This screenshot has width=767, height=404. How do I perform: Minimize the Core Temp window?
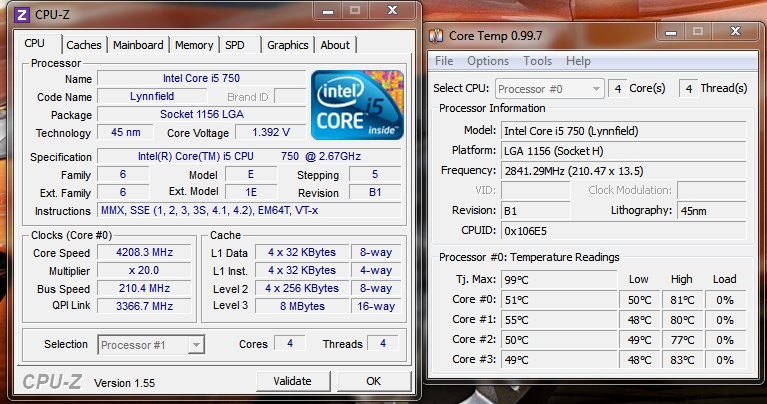tap(671, 32)
